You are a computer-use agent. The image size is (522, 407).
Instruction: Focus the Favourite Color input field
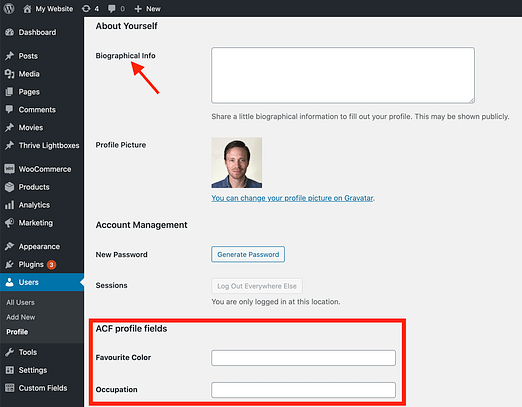[x=303, y=358]
